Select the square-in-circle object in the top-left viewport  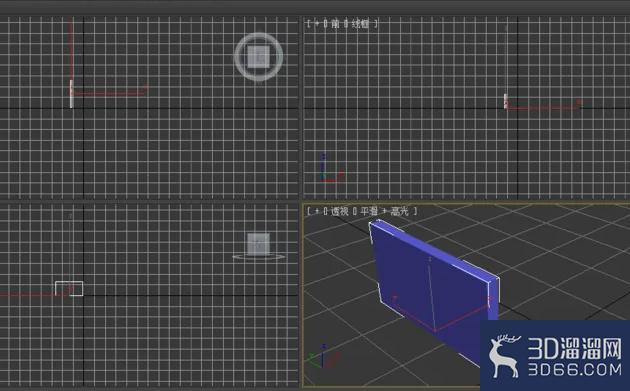tap(258, 57)
